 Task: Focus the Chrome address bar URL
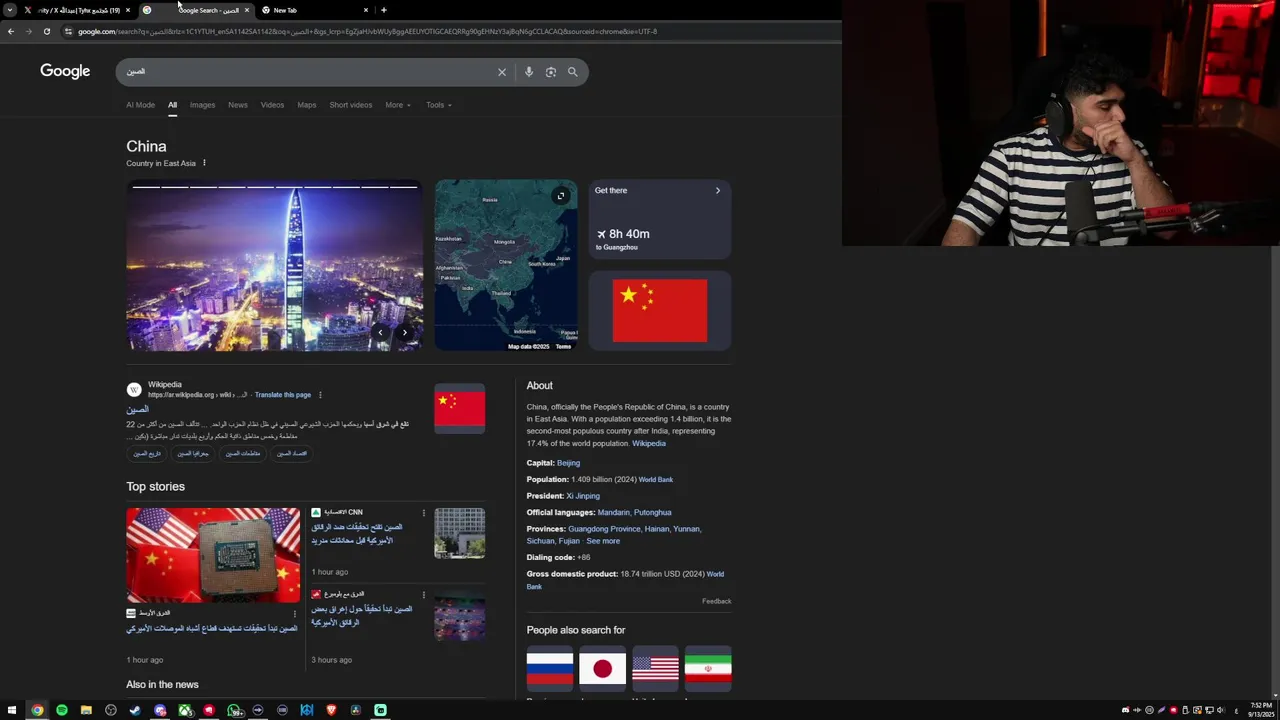[367, 31]
